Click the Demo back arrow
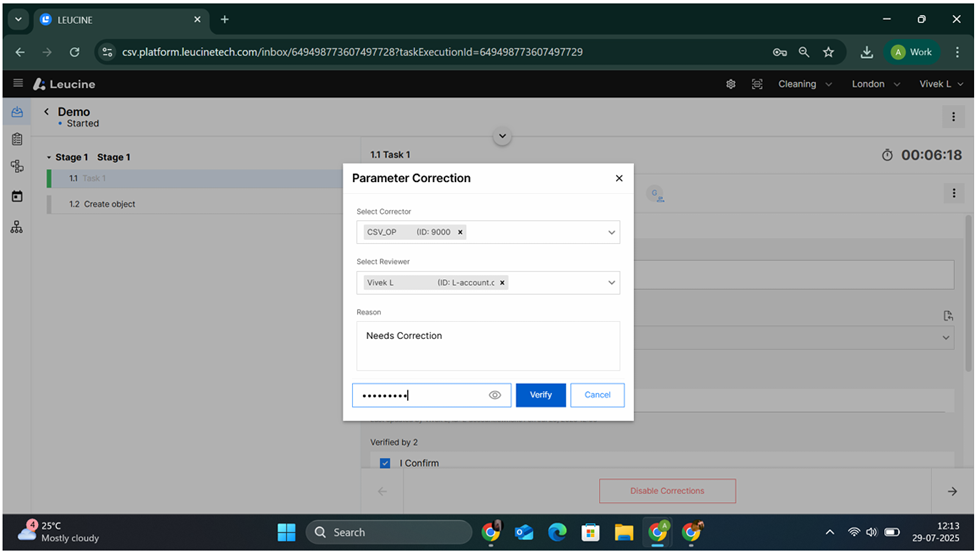975x554 pixels. 46,112
